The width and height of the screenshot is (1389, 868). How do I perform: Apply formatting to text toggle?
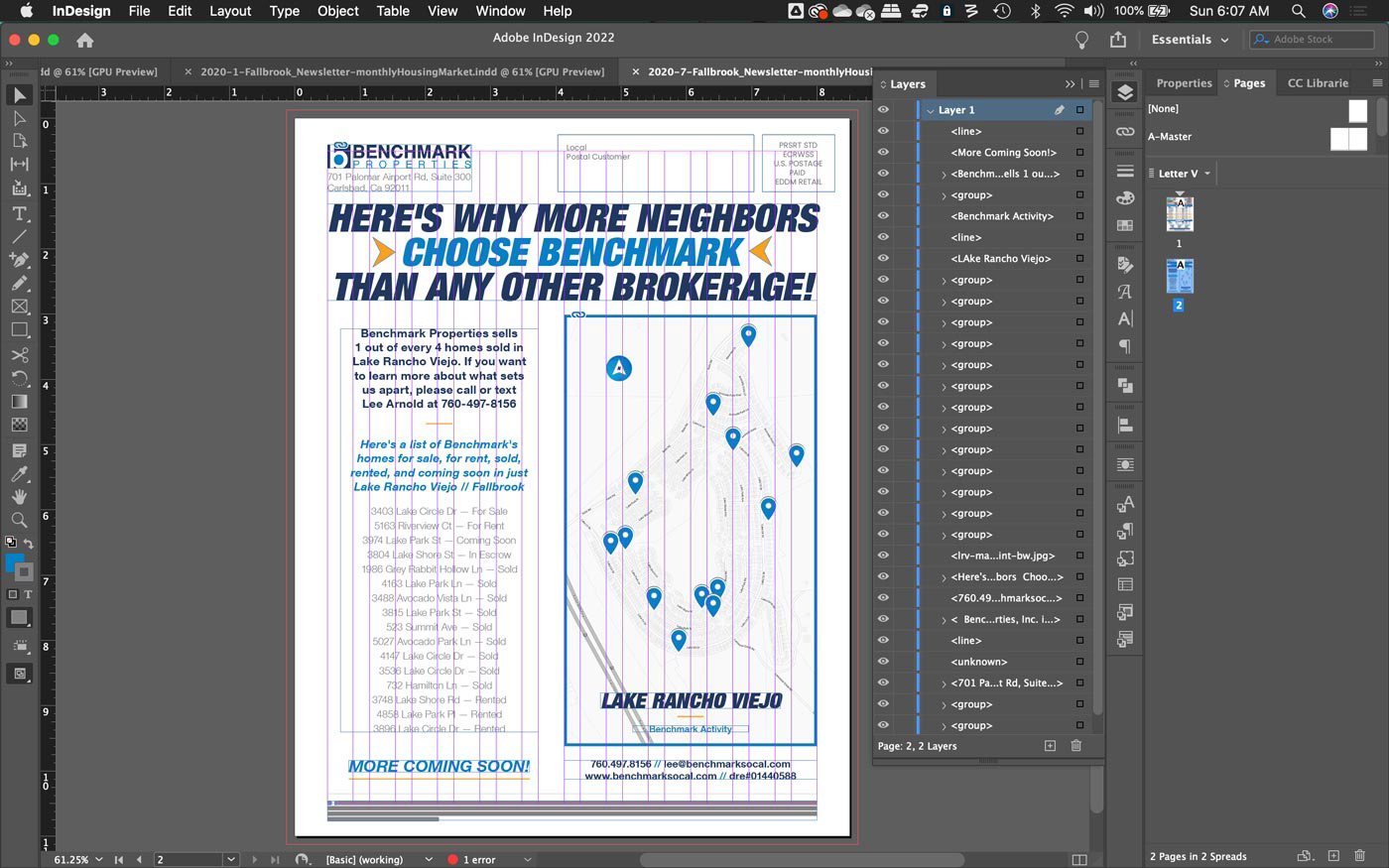coord(28,594)
